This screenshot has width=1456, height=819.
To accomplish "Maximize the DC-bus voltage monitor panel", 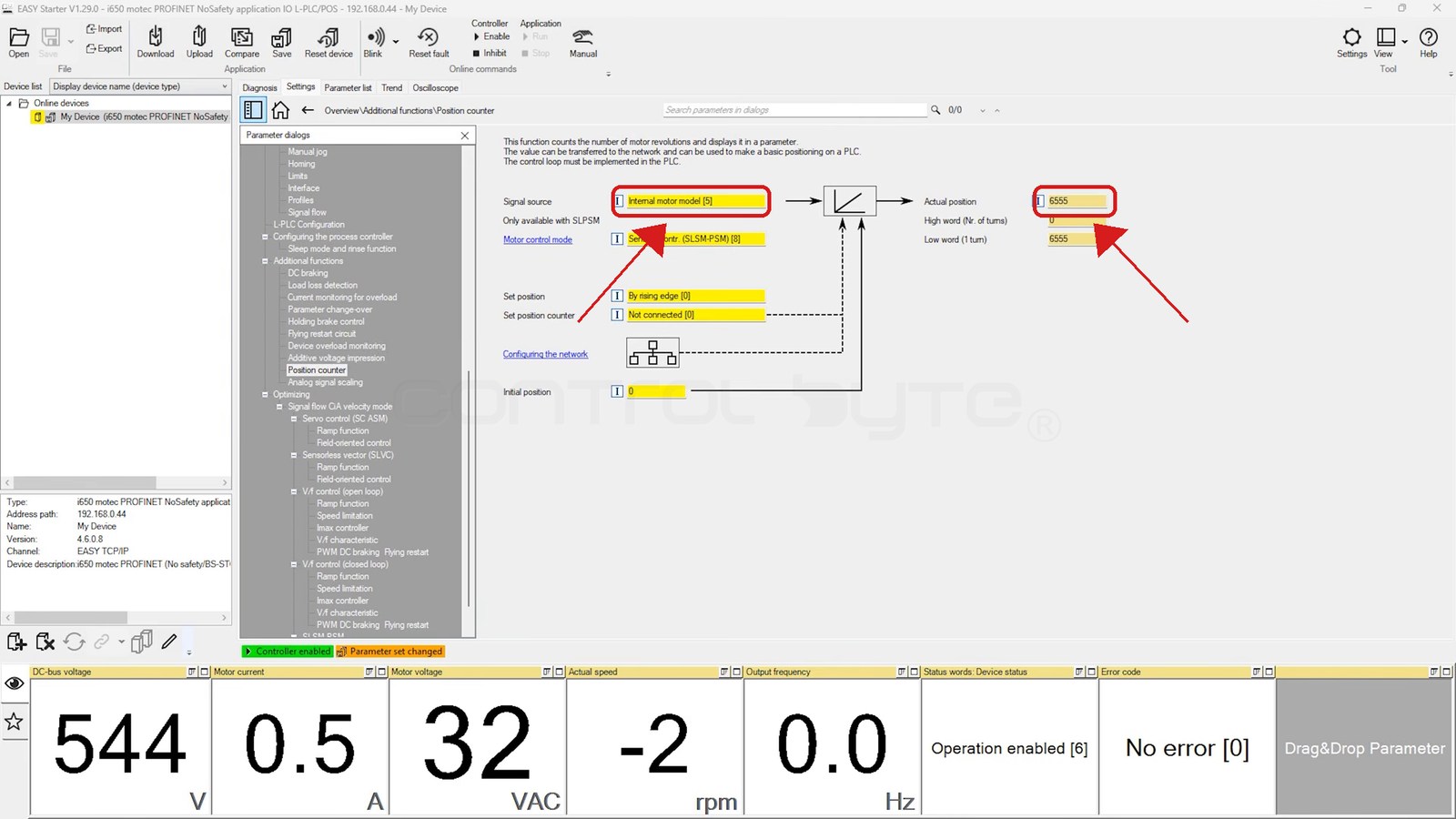I will click(x=204, y=672).
